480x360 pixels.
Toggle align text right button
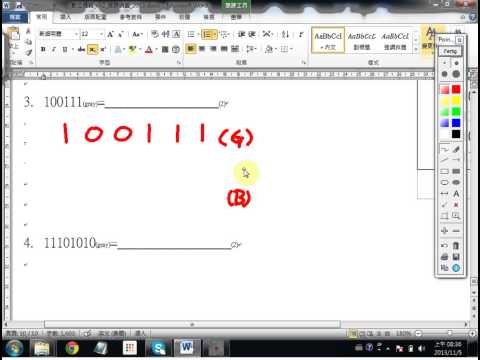tap(213, 49)
